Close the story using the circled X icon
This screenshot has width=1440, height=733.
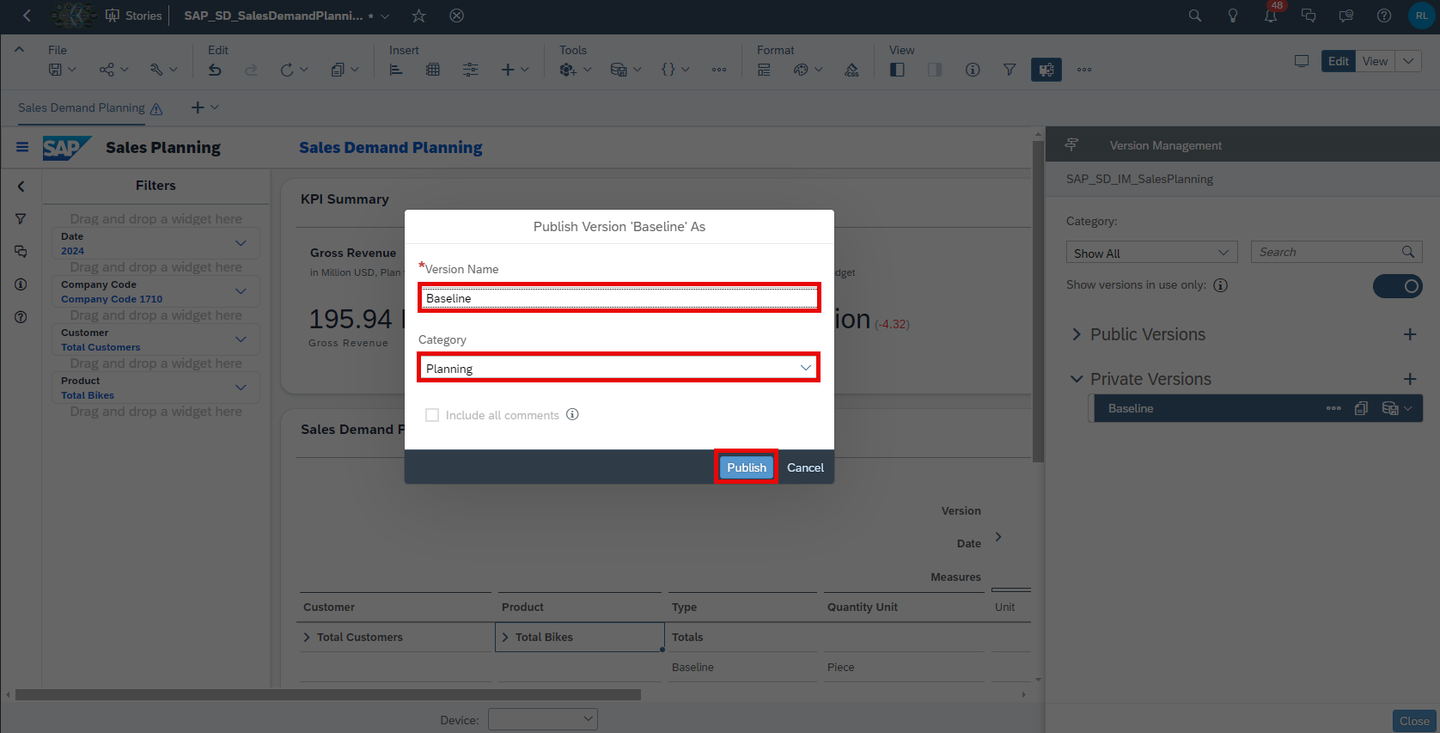pos(457,16)
